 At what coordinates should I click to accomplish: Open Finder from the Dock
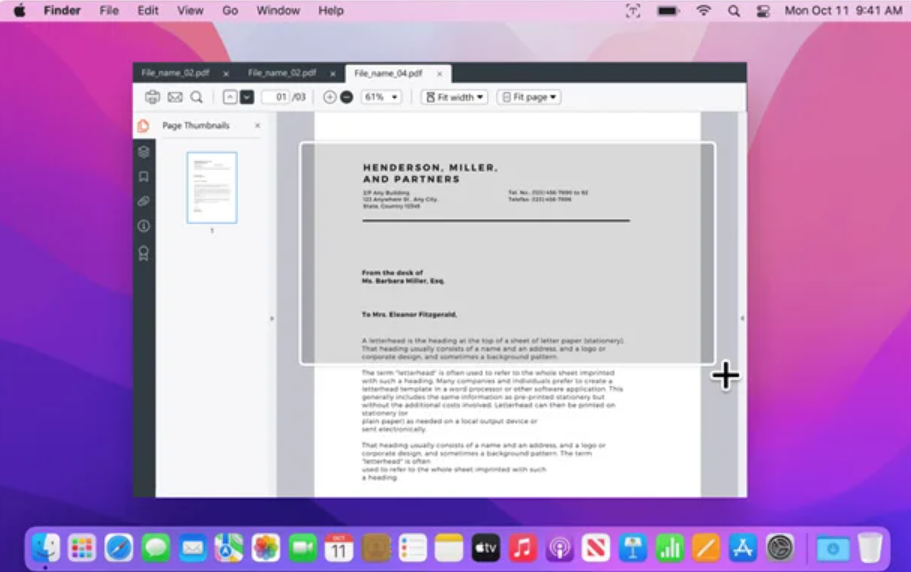point(45,548)
